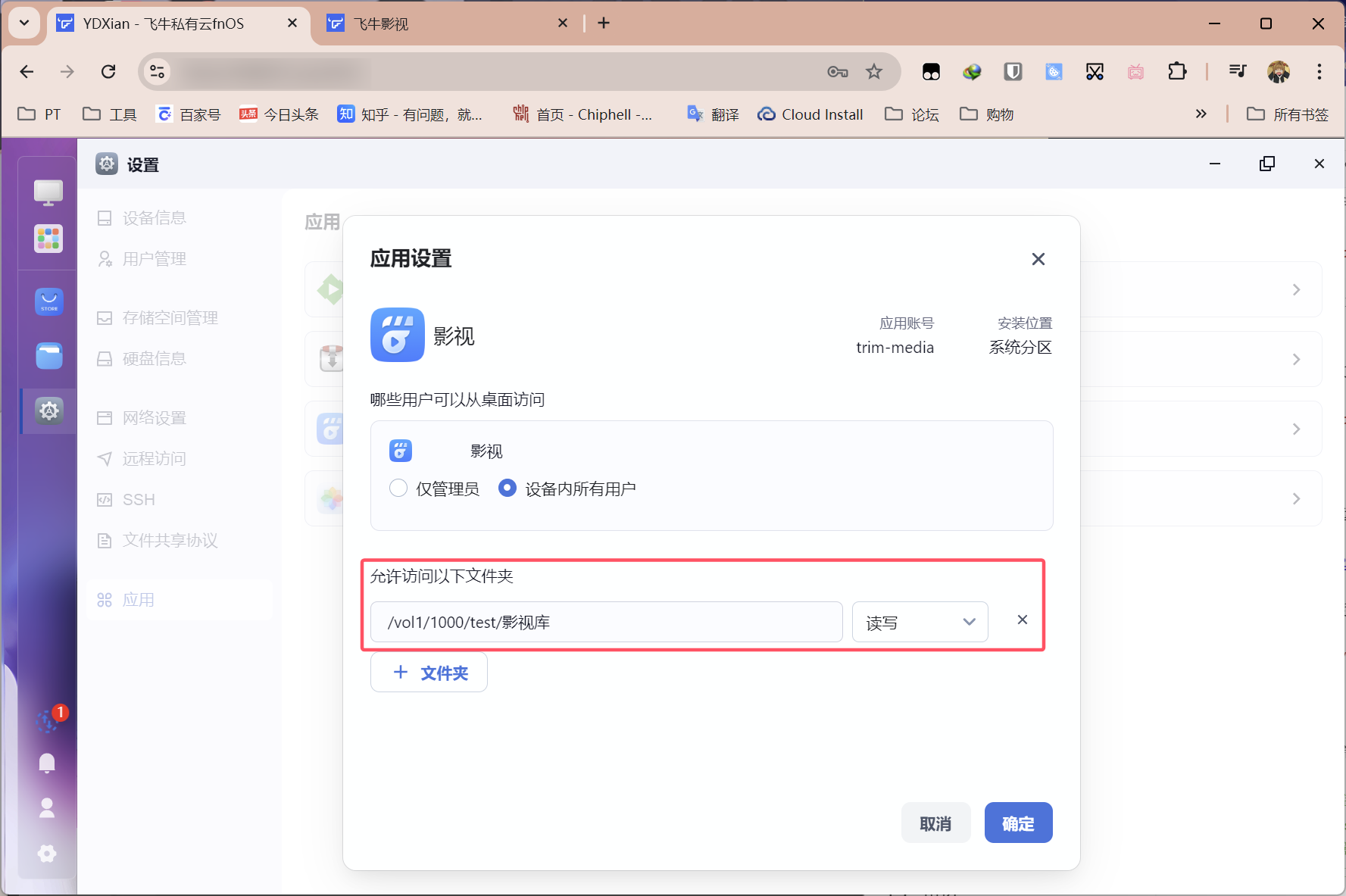Switch to the 飞牛影视 browser tab

(447, 24)
